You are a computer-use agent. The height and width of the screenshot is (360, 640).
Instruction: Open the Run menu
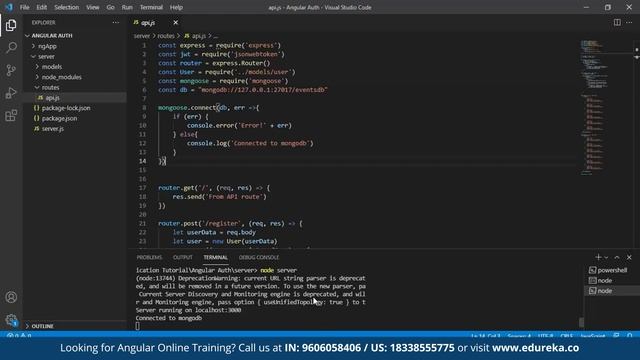click(x=127, y=7)
